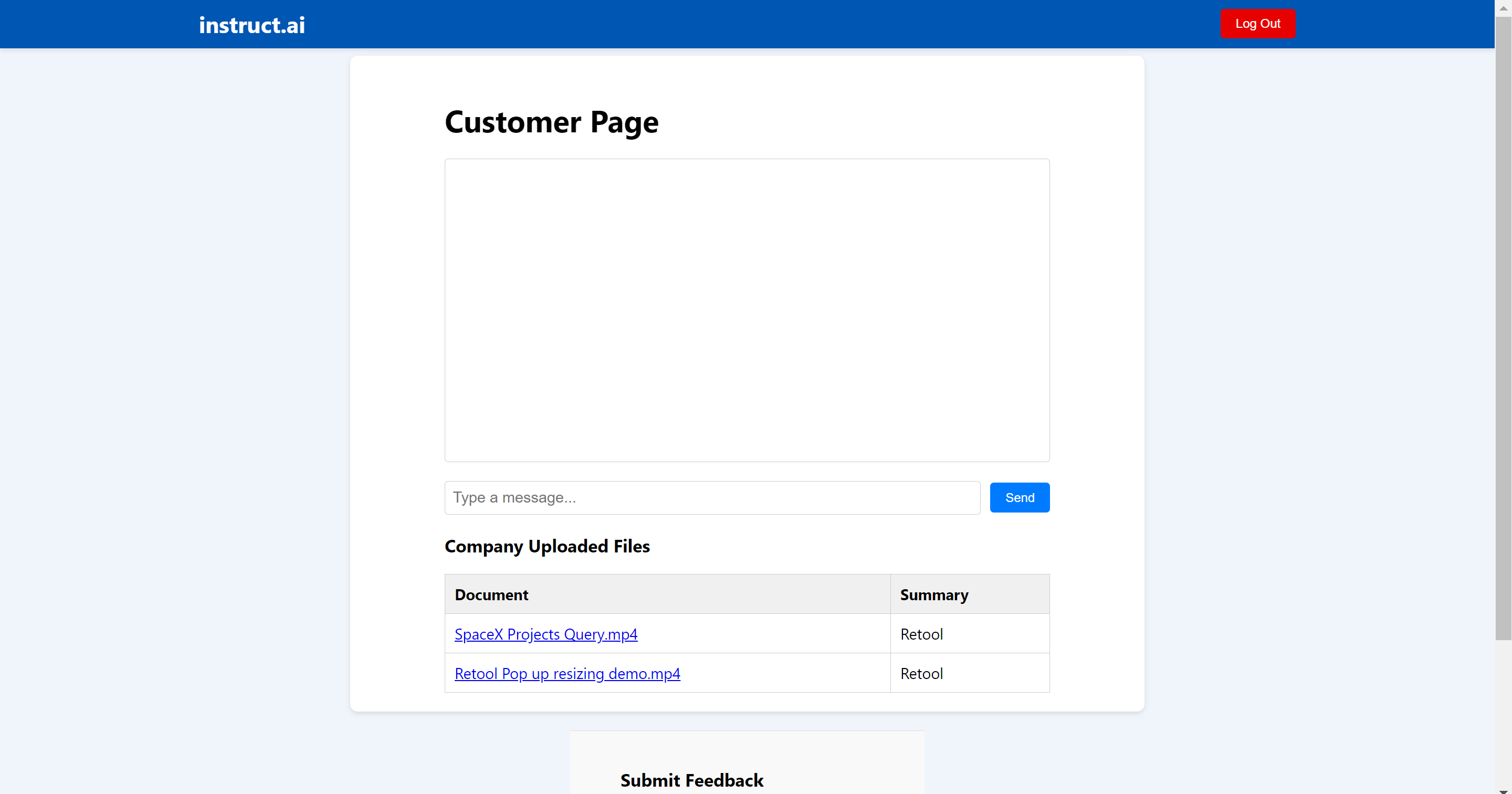Click the Company Uploaded Files heading
Screen dimensions: 1512x794
[547, 546]
